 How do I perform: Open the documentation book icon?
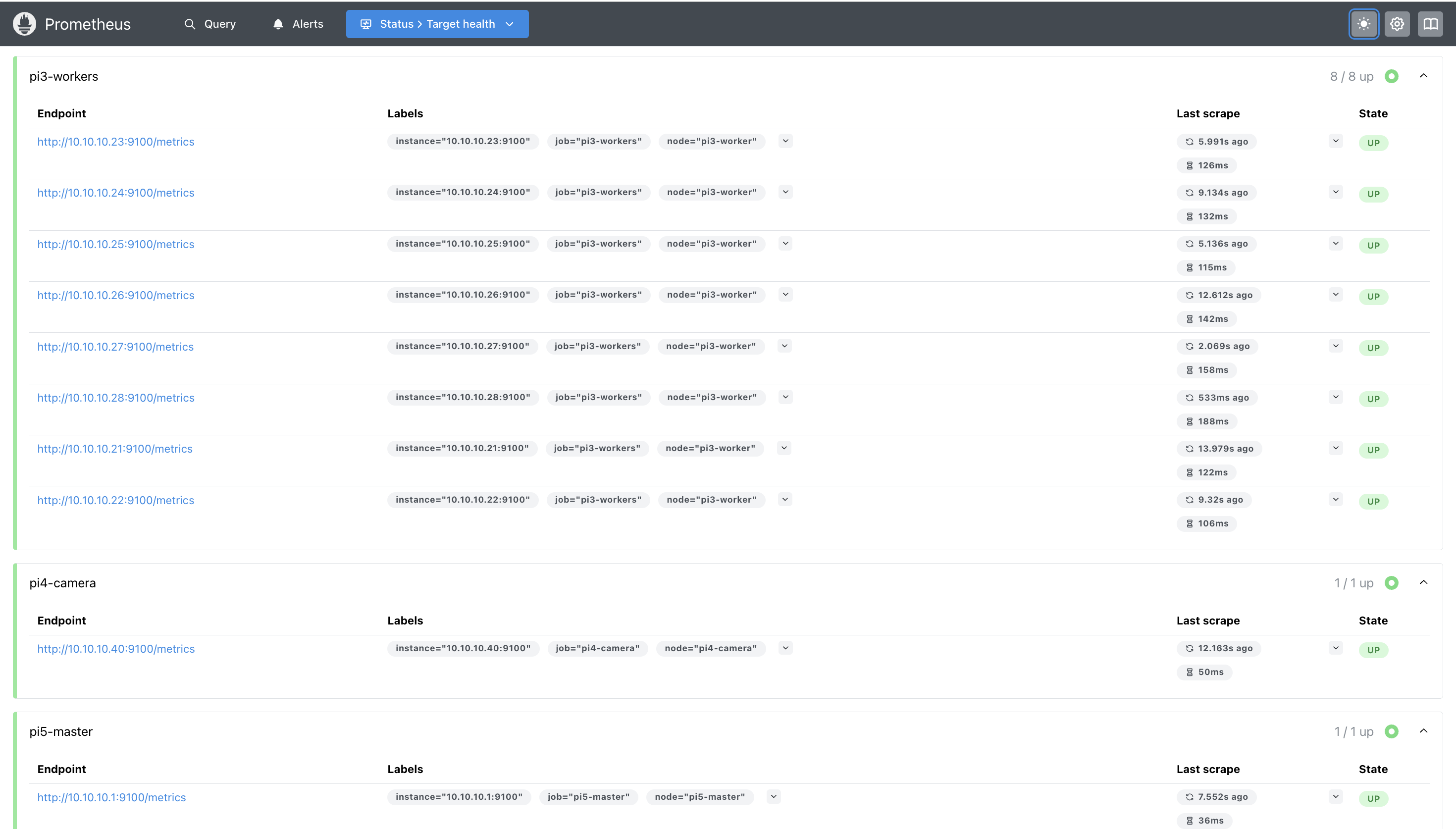pyautogui.click(x=1430, y=24)
